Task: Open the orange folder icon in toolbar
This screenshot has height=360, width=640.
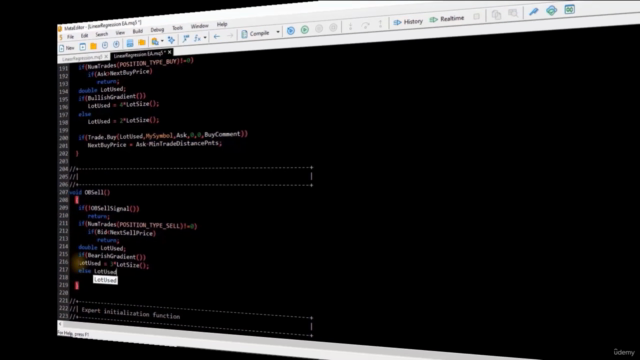Action: [93, 46]
